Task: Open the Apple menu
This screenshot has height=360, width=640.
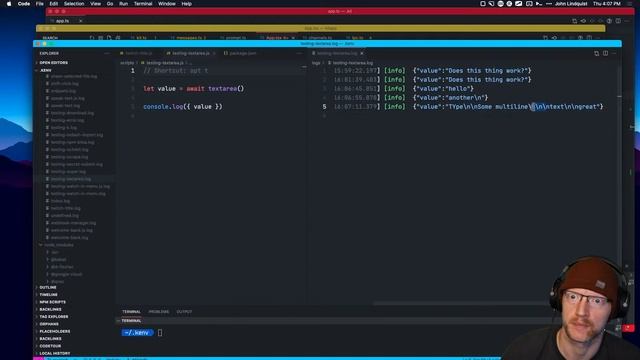Action: click(9, 4)
